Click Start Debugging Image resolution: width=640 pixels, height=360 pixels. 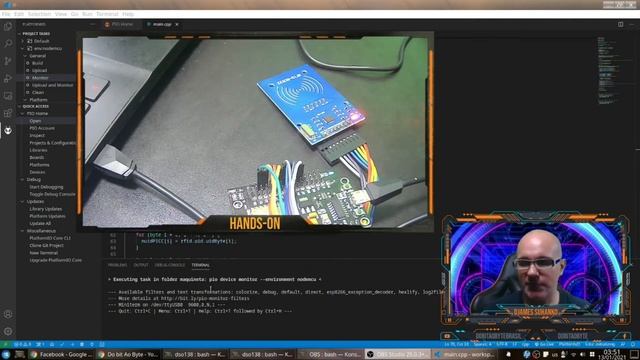click(x=46, y=187)
